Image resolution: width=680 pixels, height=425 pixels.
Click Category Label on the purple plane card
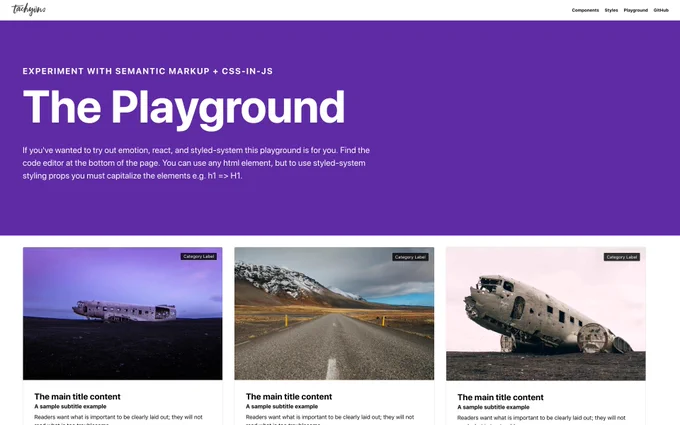[x=199, y=257]
